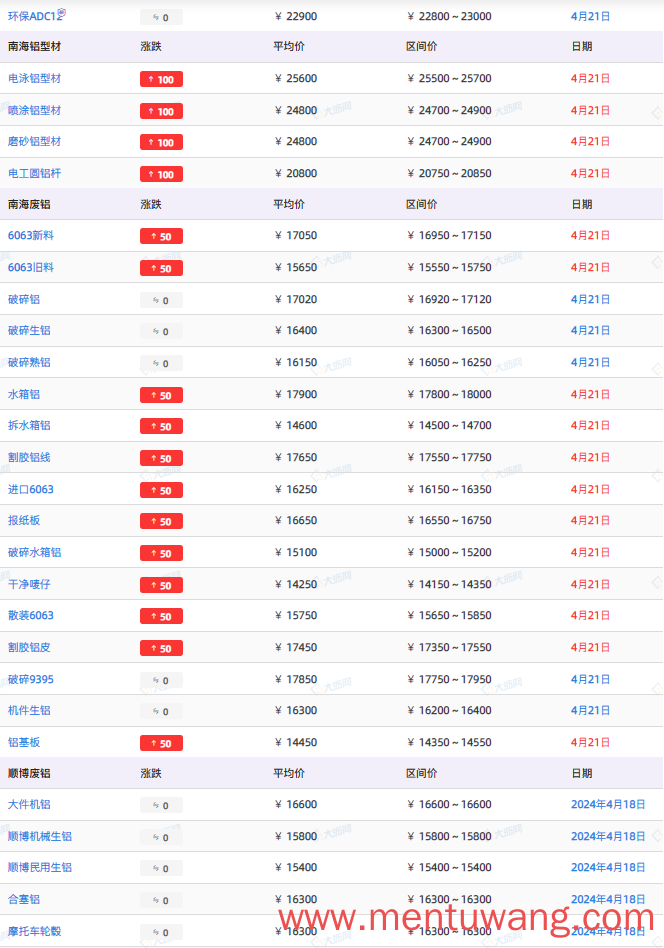Click the ↑50 badge in 割胶铝皮 row
664x948 pixels.
click(x=161, y=648)
